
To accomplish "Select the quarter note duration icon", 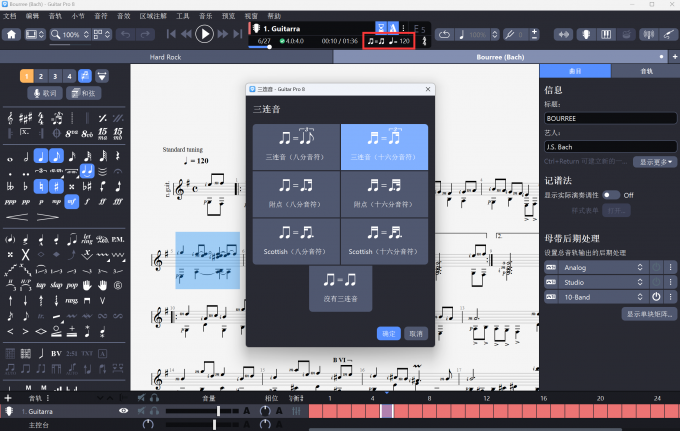I will tap(41, 156).
